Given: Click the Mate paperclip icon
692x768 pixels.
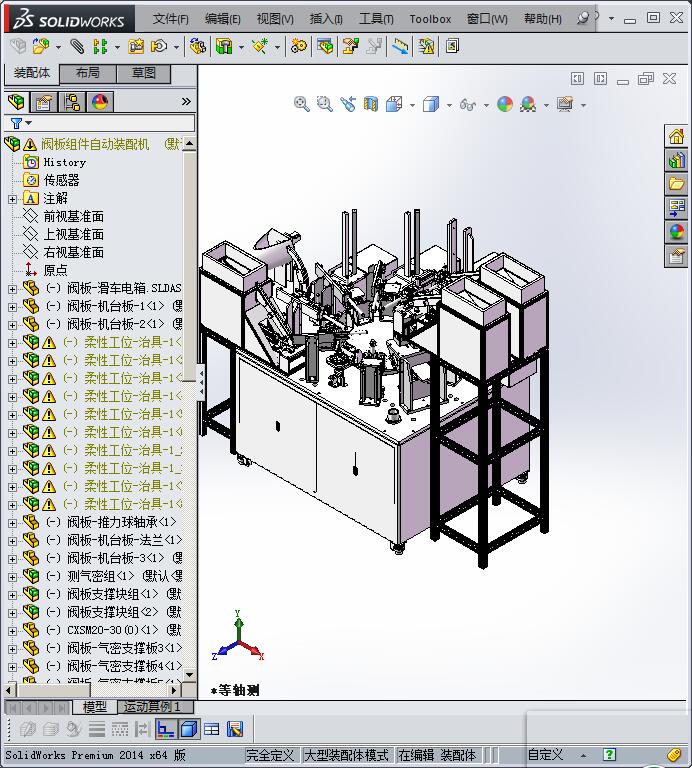Looking at the screenshot, I should coord(77,47).
